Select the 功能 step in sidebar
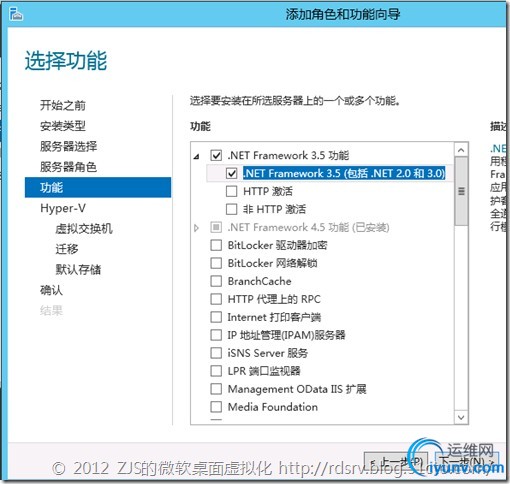 (98, 187)
